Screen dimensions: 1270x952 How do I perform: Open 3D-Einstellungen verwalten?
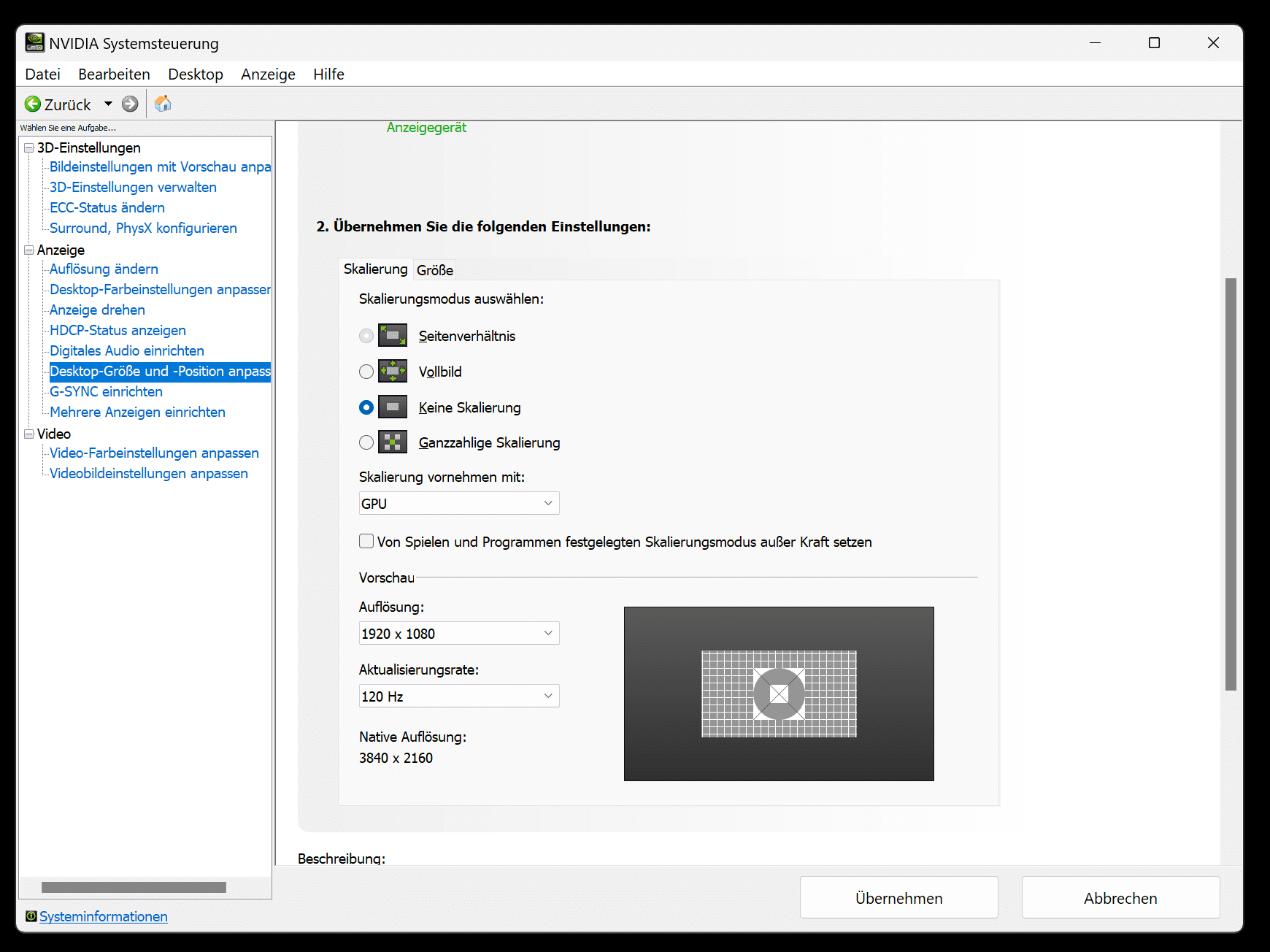[133, 187]
